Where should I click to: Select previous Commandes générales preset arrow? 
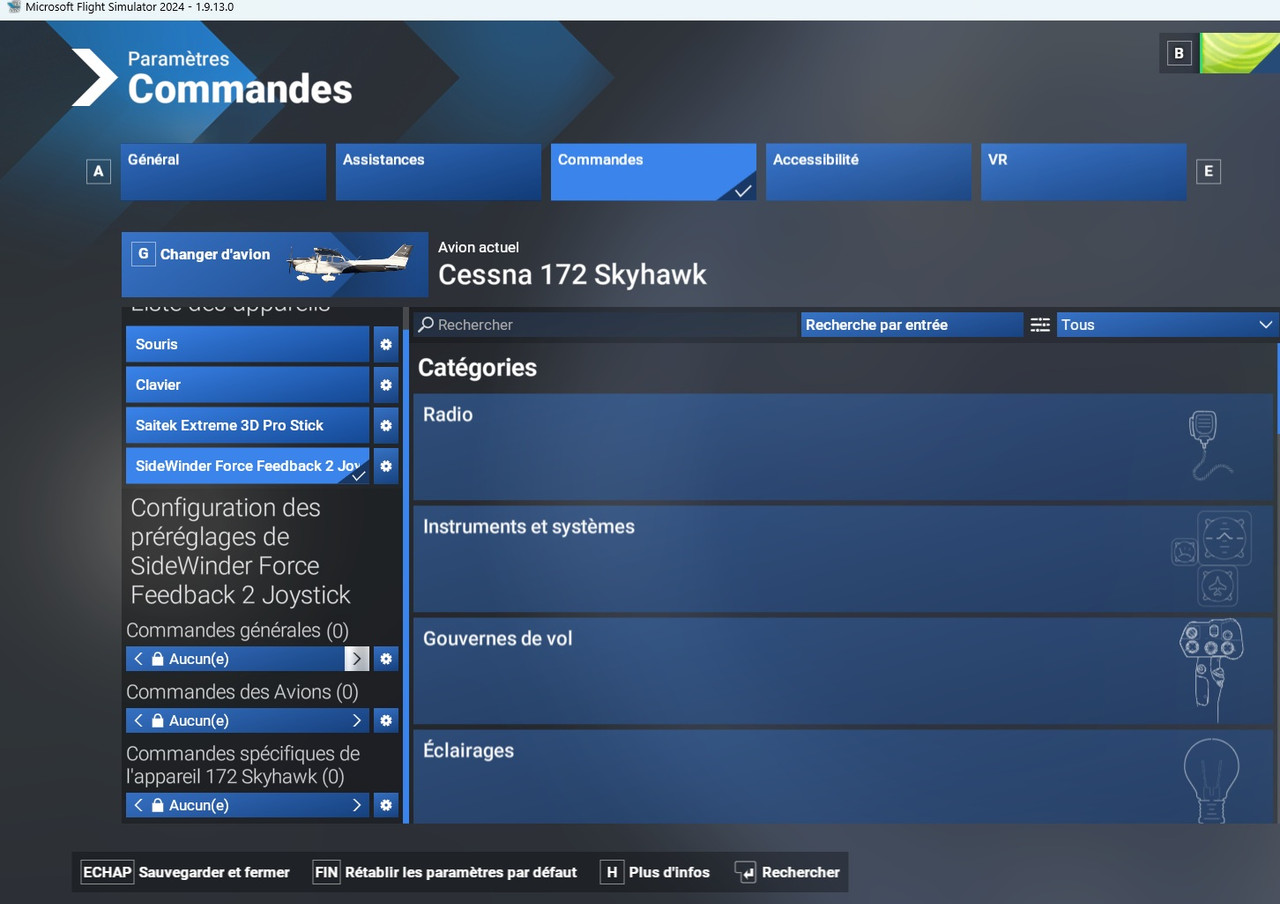(138, 659)
